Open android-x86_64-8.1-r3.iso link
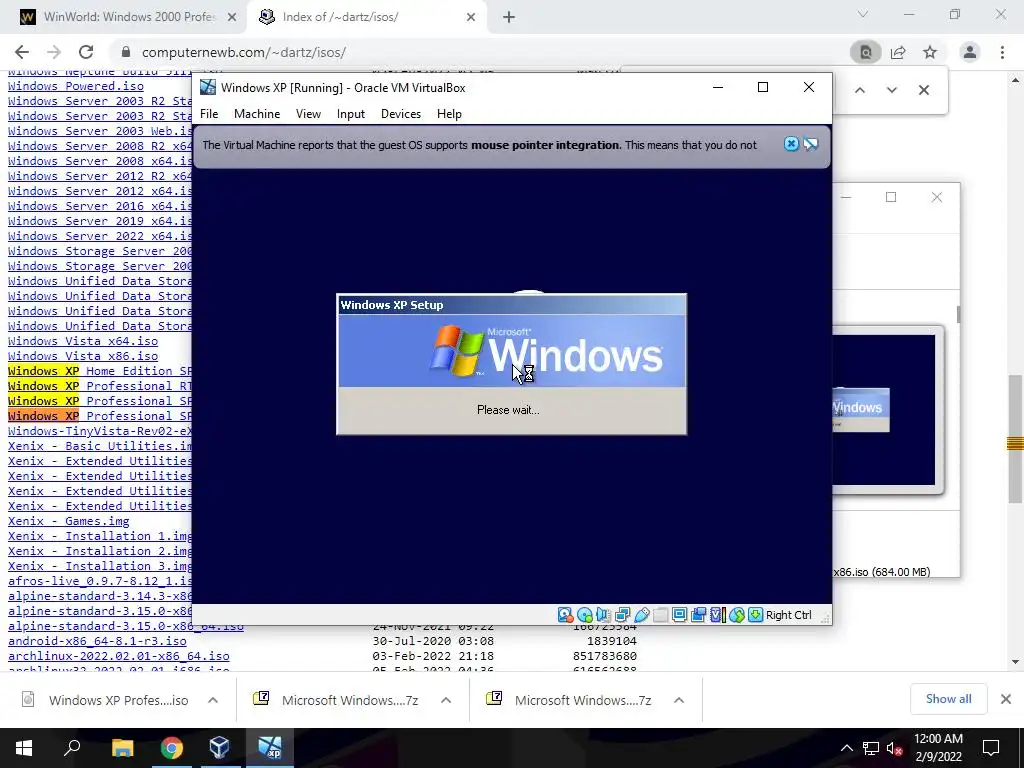 [97, 641]
